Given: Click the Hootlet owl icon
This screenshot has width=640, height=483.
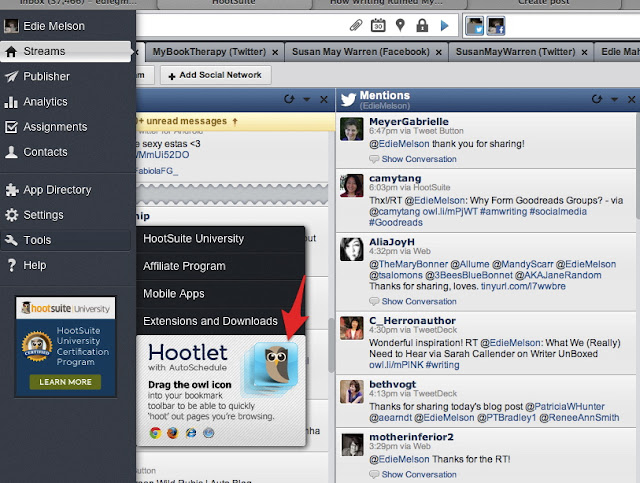Looking at the screenshot, I should point(276,365).
